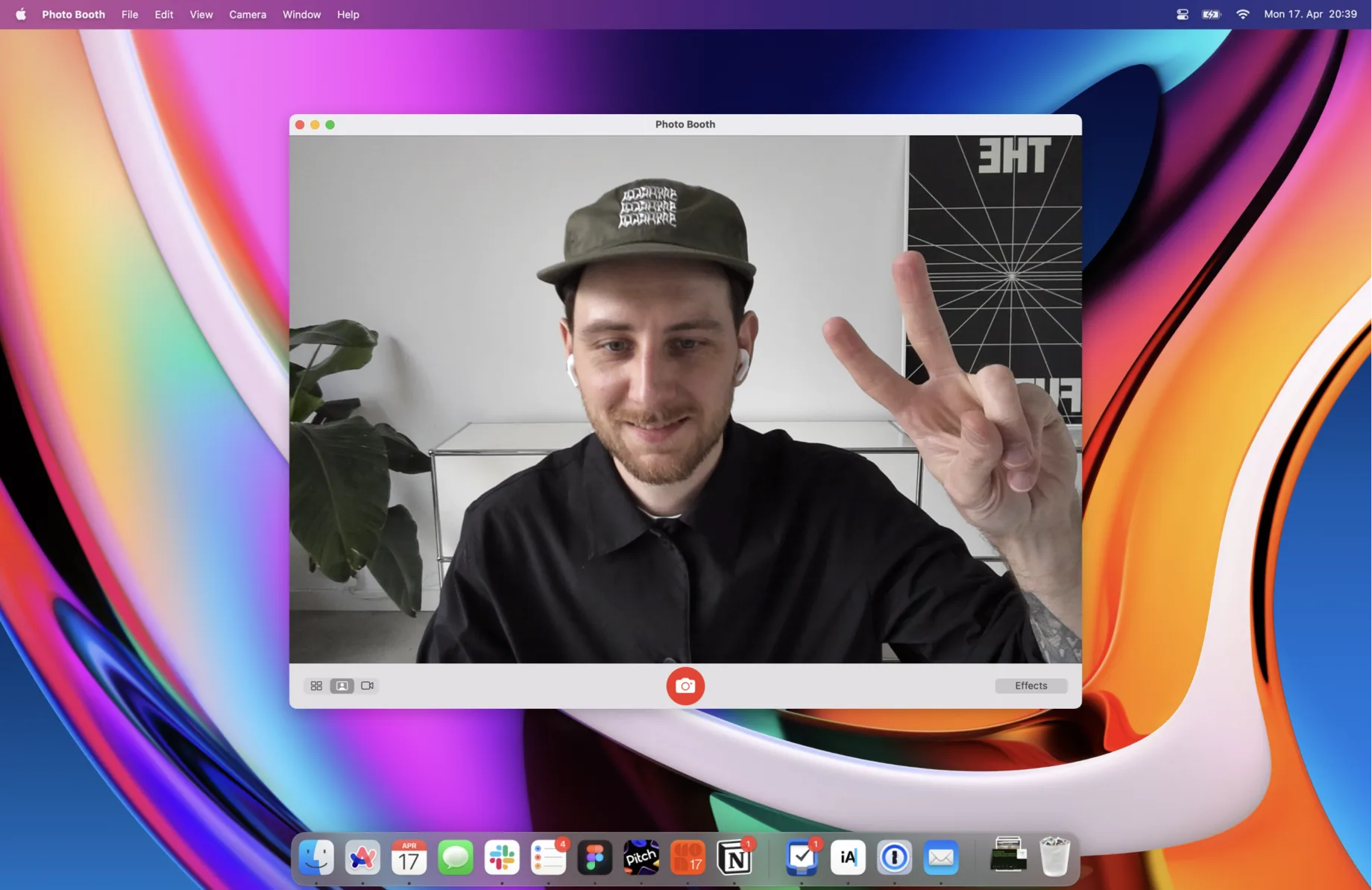Open Calendar showing APR 17
The height and width of the screenshot is (890, 1372).
tap(409, 857)
